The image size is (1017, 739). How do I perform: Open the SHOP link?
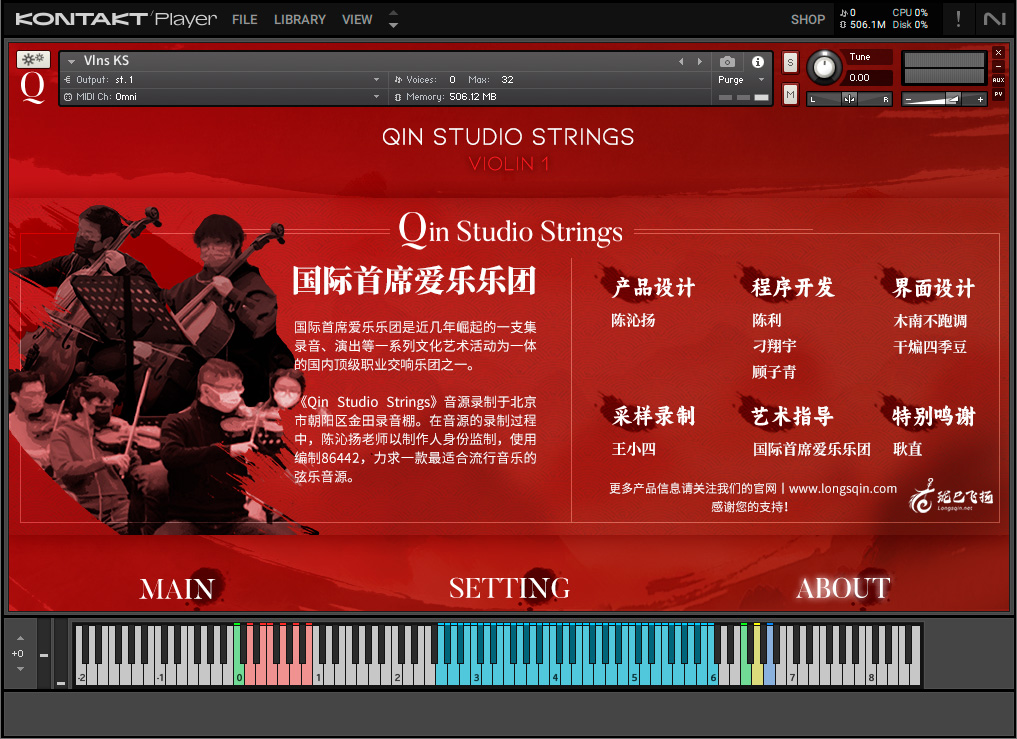click(808, 19)
